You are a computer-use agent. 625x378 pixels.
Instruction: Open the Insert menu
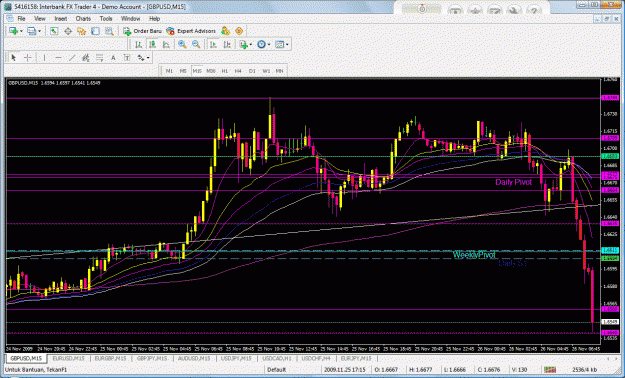point(61,19)
